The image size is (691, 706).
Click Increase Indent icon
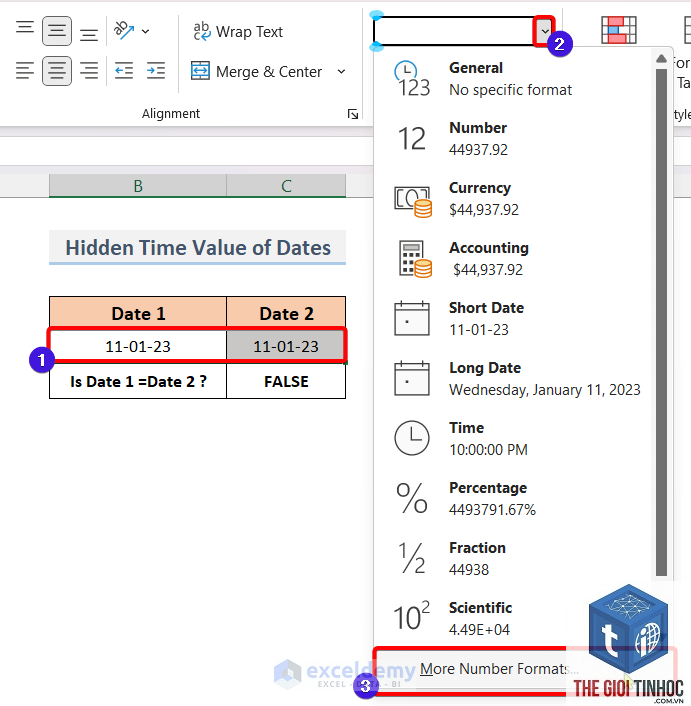tap(156, 71)
